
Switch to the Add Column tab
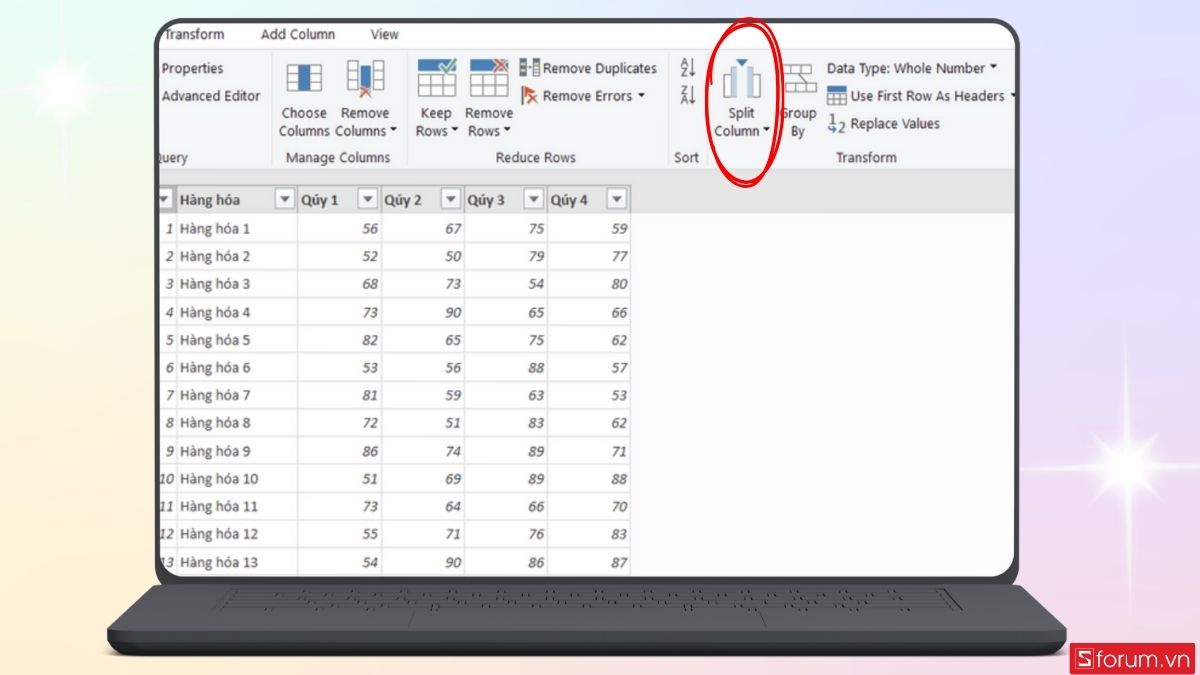click(x=298, y=34)
